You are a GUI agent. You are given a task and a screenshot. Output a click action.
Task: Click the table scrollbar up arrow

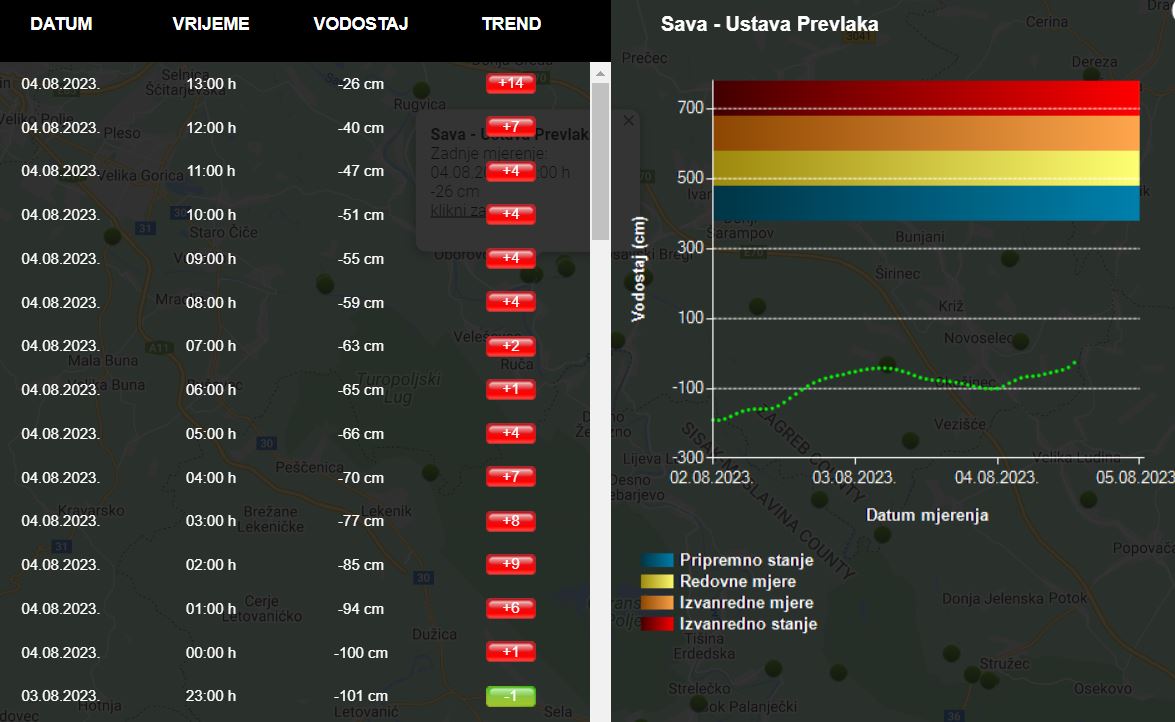pos(600,73)
